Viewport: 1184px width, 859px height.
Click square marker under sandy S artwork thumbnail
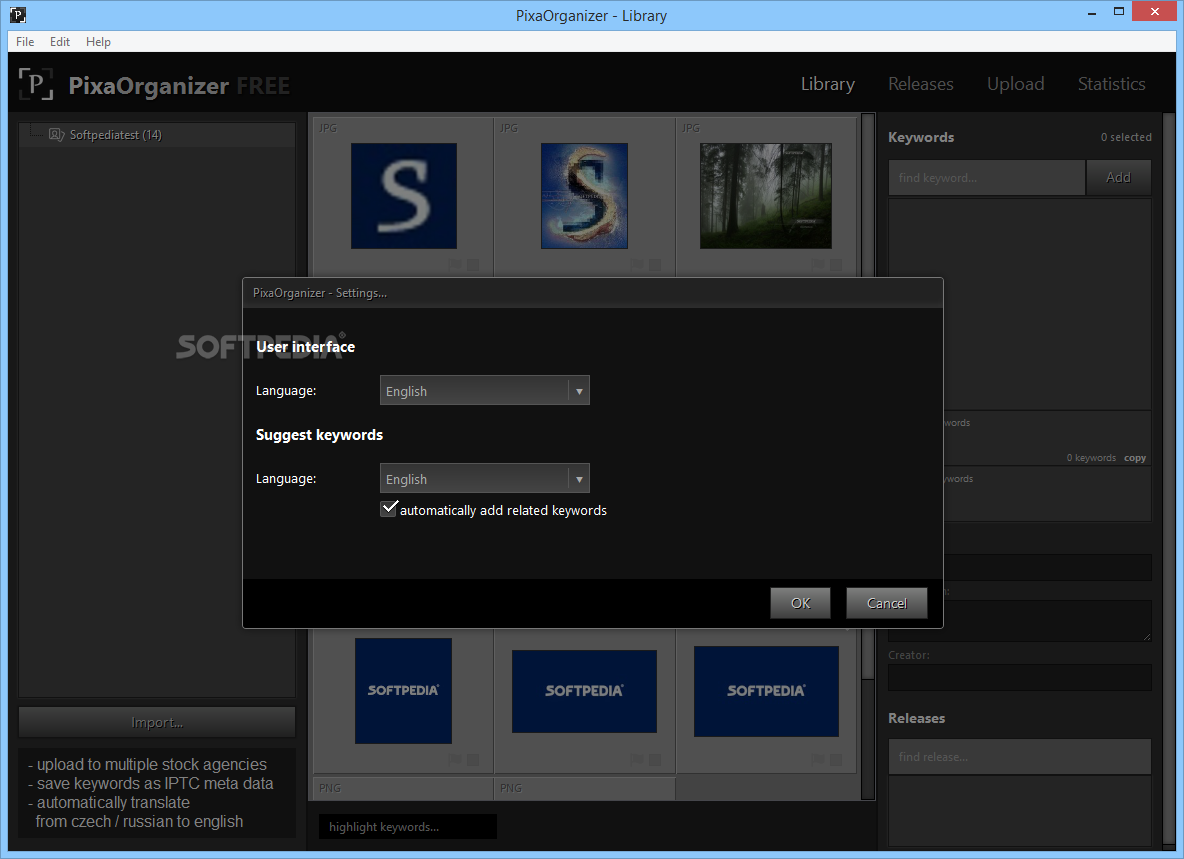(655, 264)
